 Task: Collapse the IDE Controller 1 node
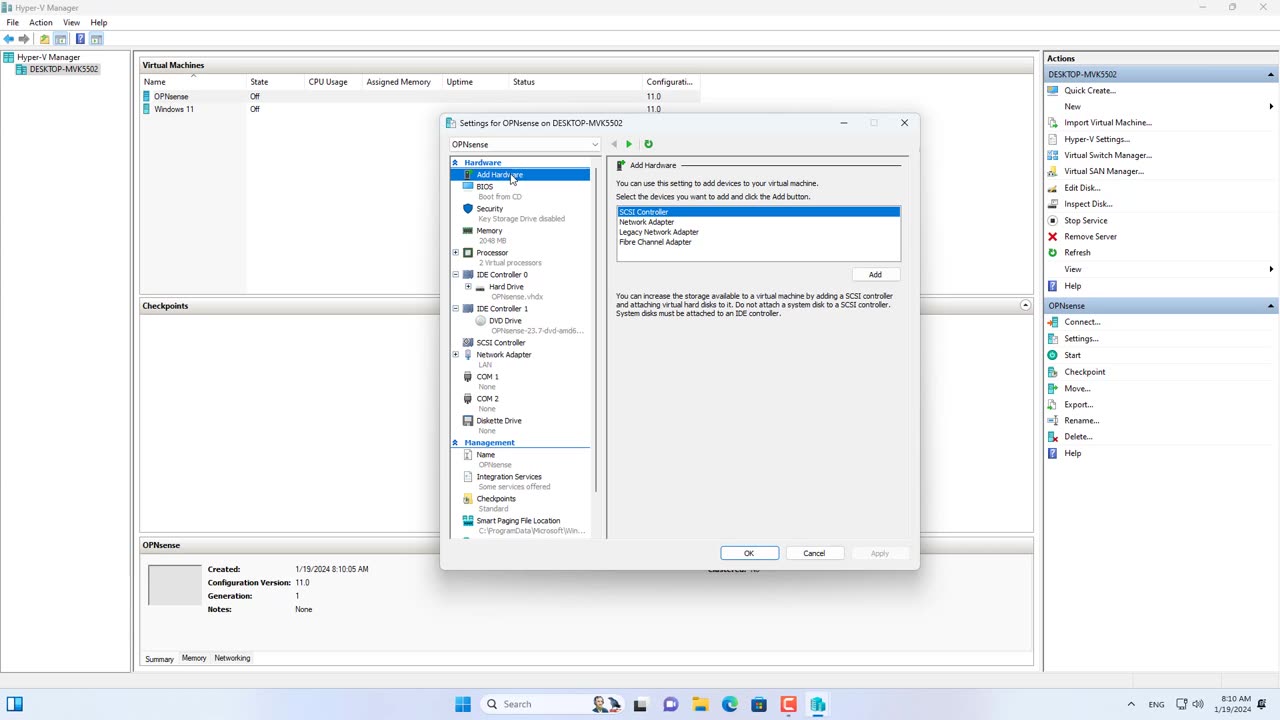(456, 309)
